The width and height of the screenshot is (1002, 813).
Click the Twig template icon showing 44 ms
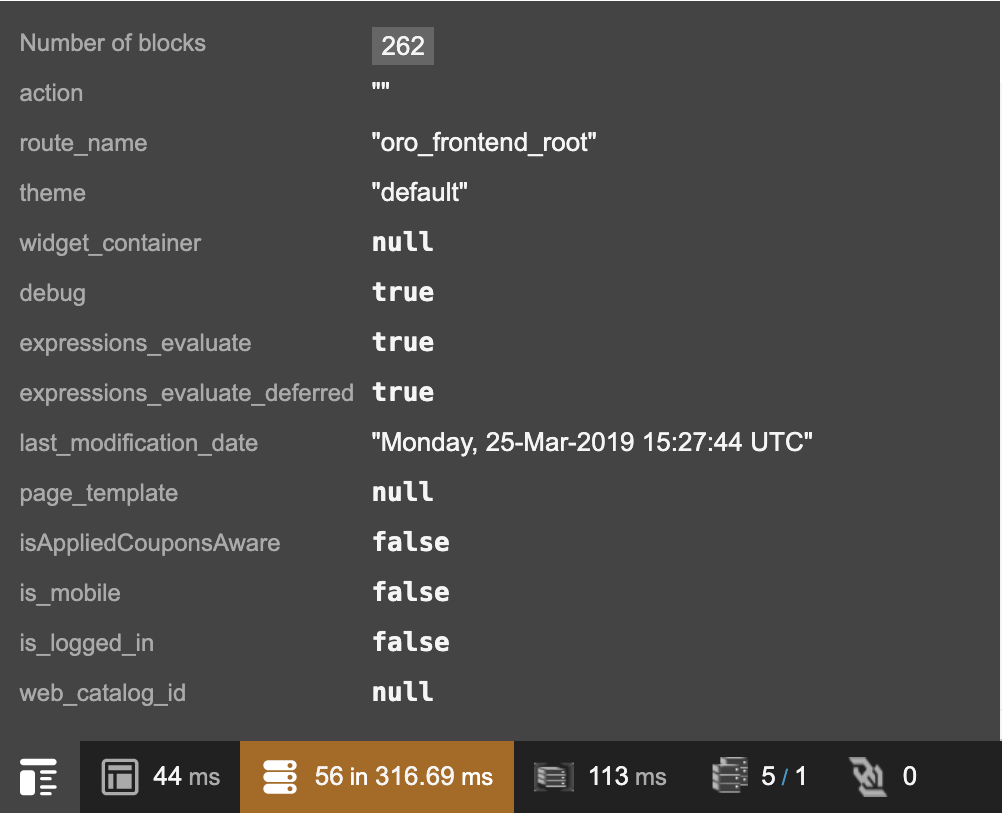tap(120, 777)
